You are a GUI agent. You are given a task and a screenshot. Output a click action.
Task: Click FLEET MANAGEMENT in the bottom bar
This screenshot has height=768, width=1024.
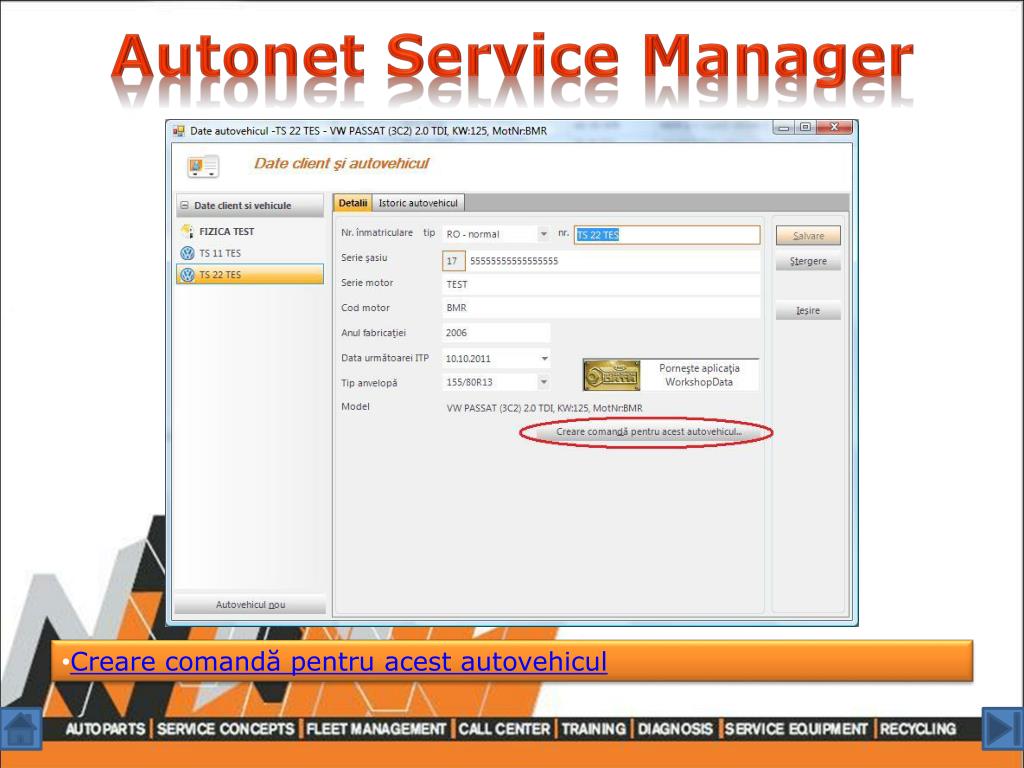(376, 729)
